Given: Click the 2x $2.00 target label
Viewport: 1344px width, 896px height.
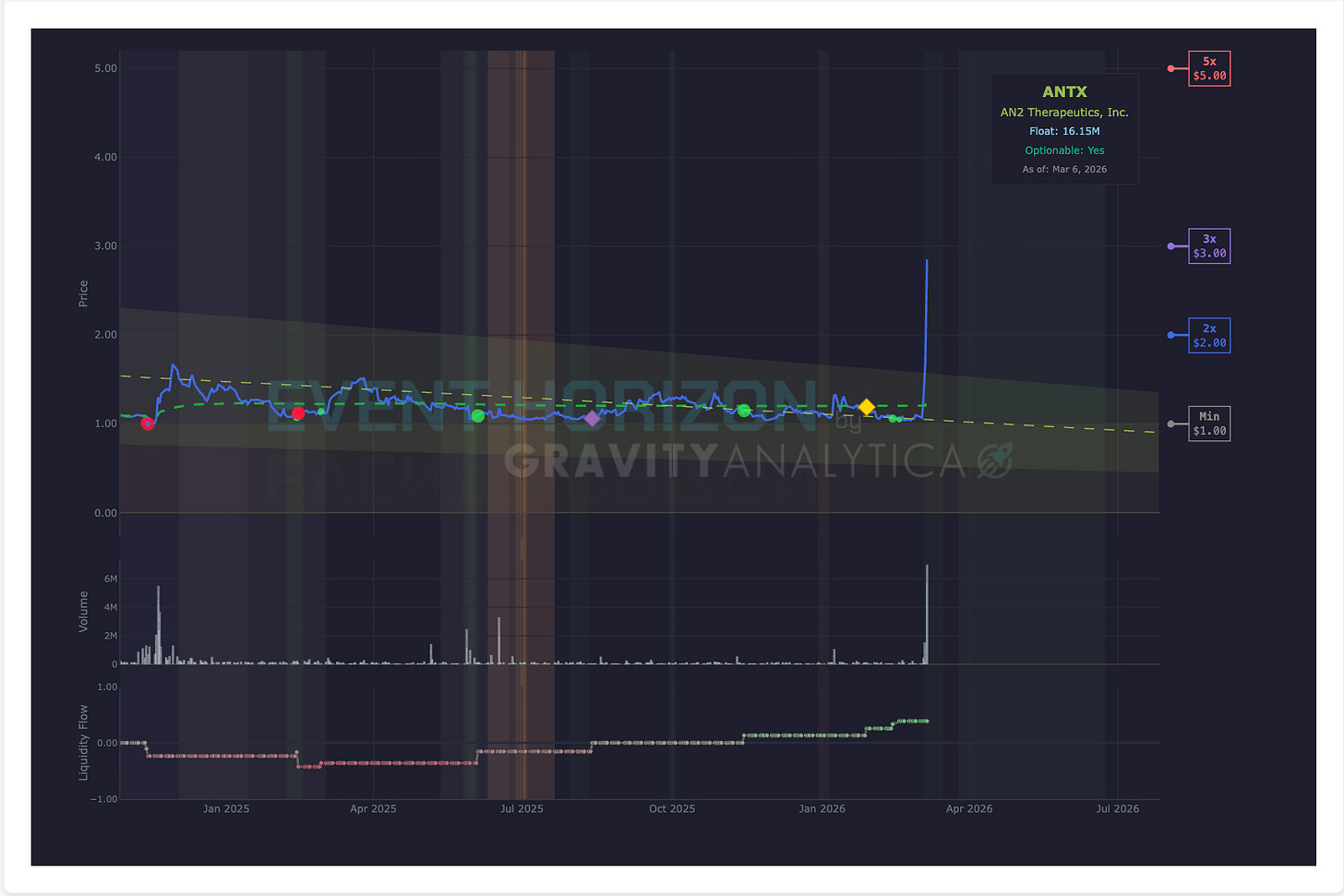Looking at the screenshot, I should click(1209, 335).
